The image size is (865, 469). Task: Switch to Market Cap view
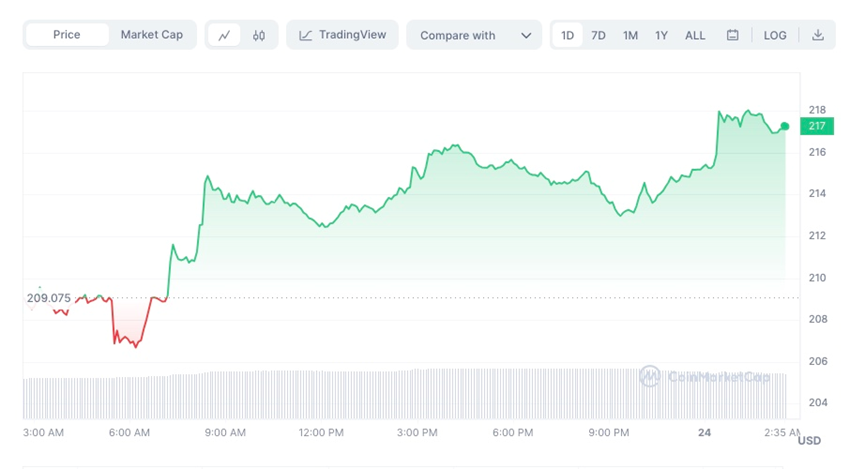(x=151, y=35)
